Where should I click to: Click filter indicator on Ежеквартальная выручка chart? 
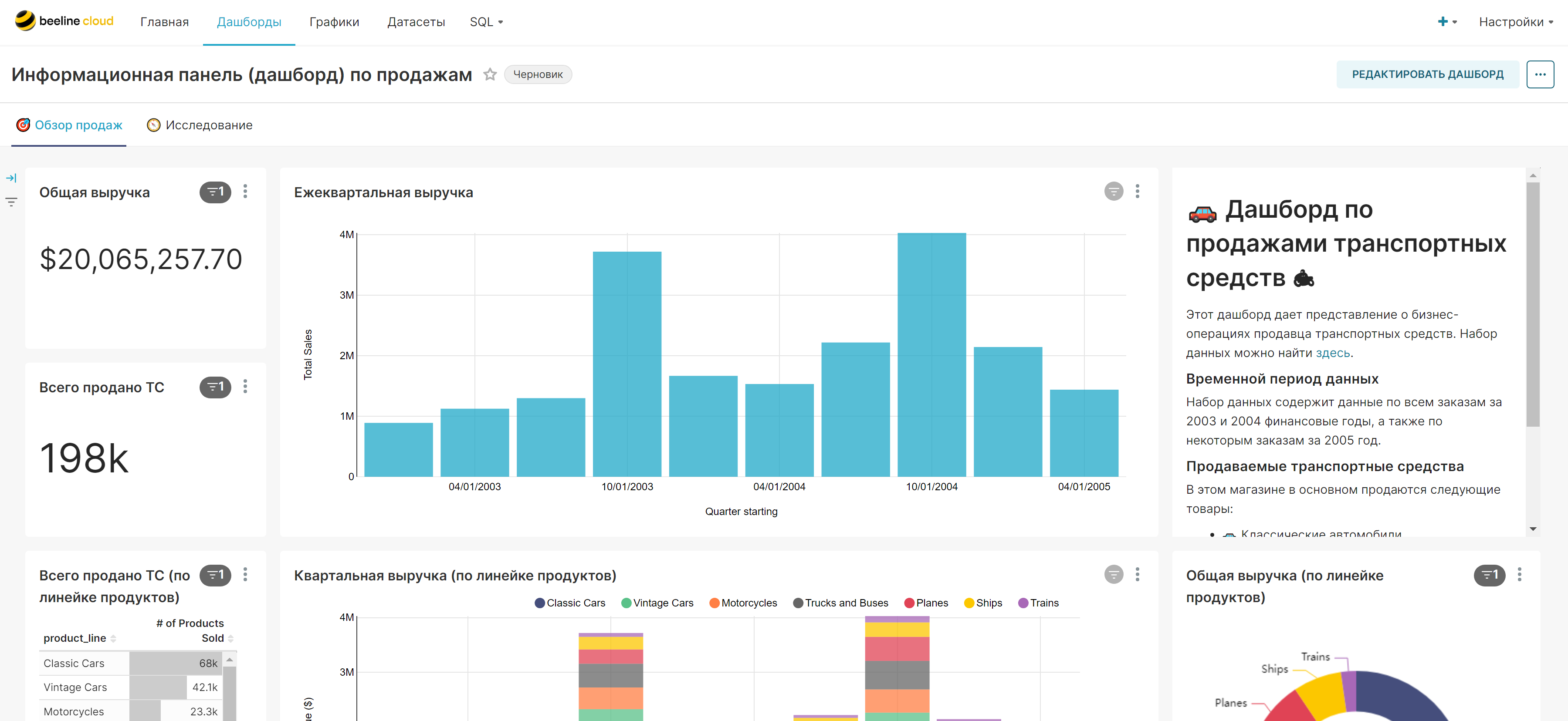(x=1113, y=192)
